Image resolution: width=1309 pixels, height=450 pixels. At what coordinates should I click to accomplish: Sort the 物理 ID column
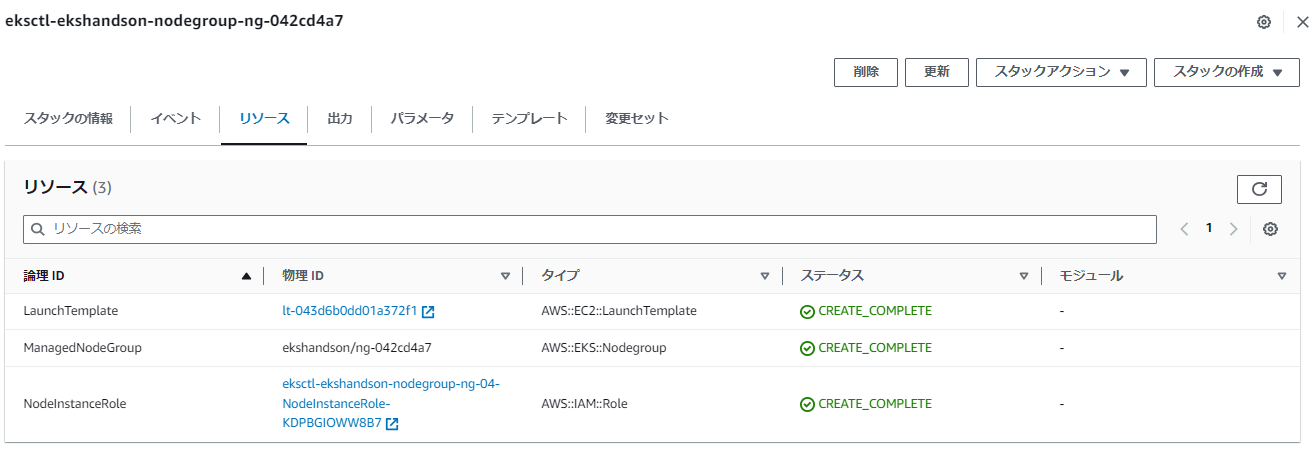pyautogui.click(x=505, y=276)
